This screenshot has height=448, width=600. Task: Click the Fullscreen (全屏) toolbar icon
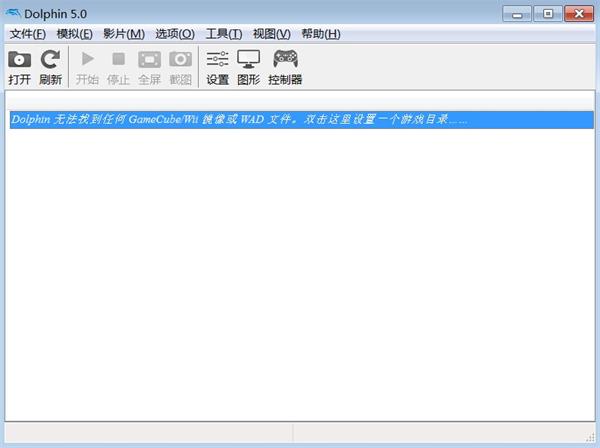[149, 59]
